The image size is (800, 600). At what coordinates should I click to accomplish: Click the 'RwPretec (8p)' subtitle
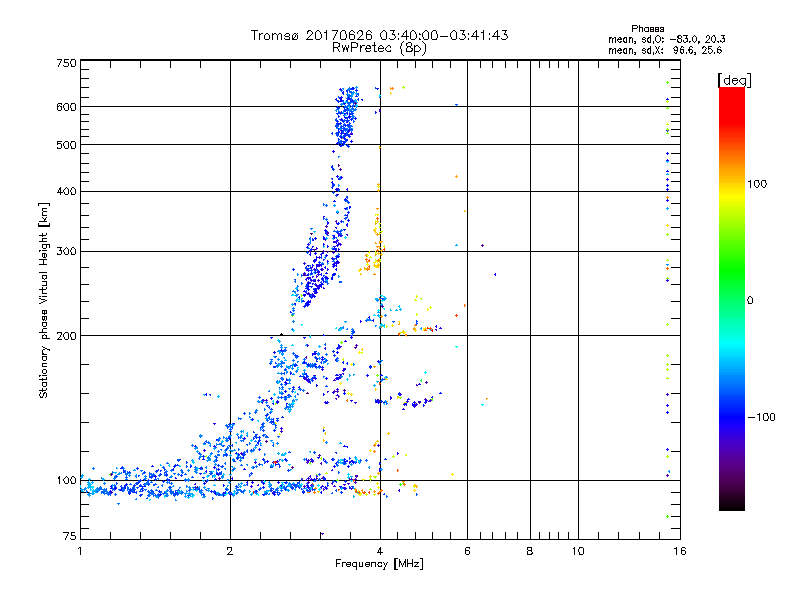click(x=379, y=48)
